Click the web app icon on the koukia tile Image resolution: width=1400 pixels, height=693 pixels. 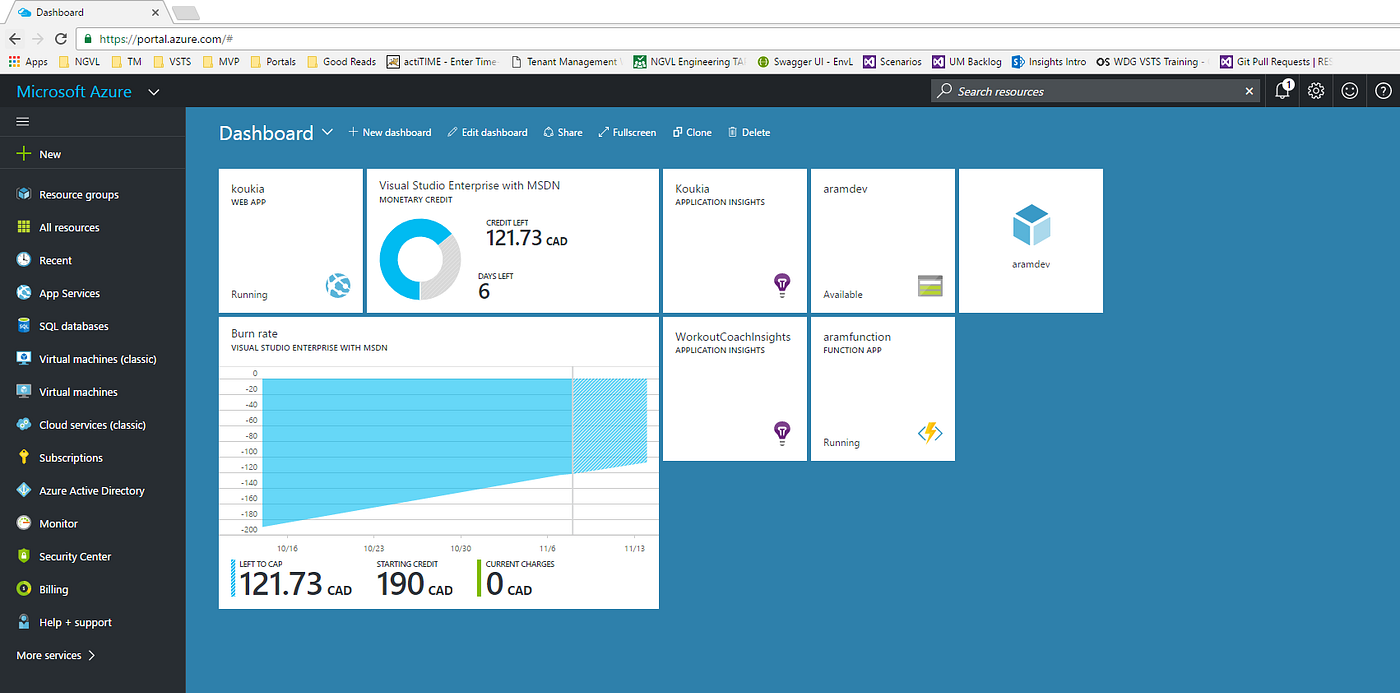338,285
